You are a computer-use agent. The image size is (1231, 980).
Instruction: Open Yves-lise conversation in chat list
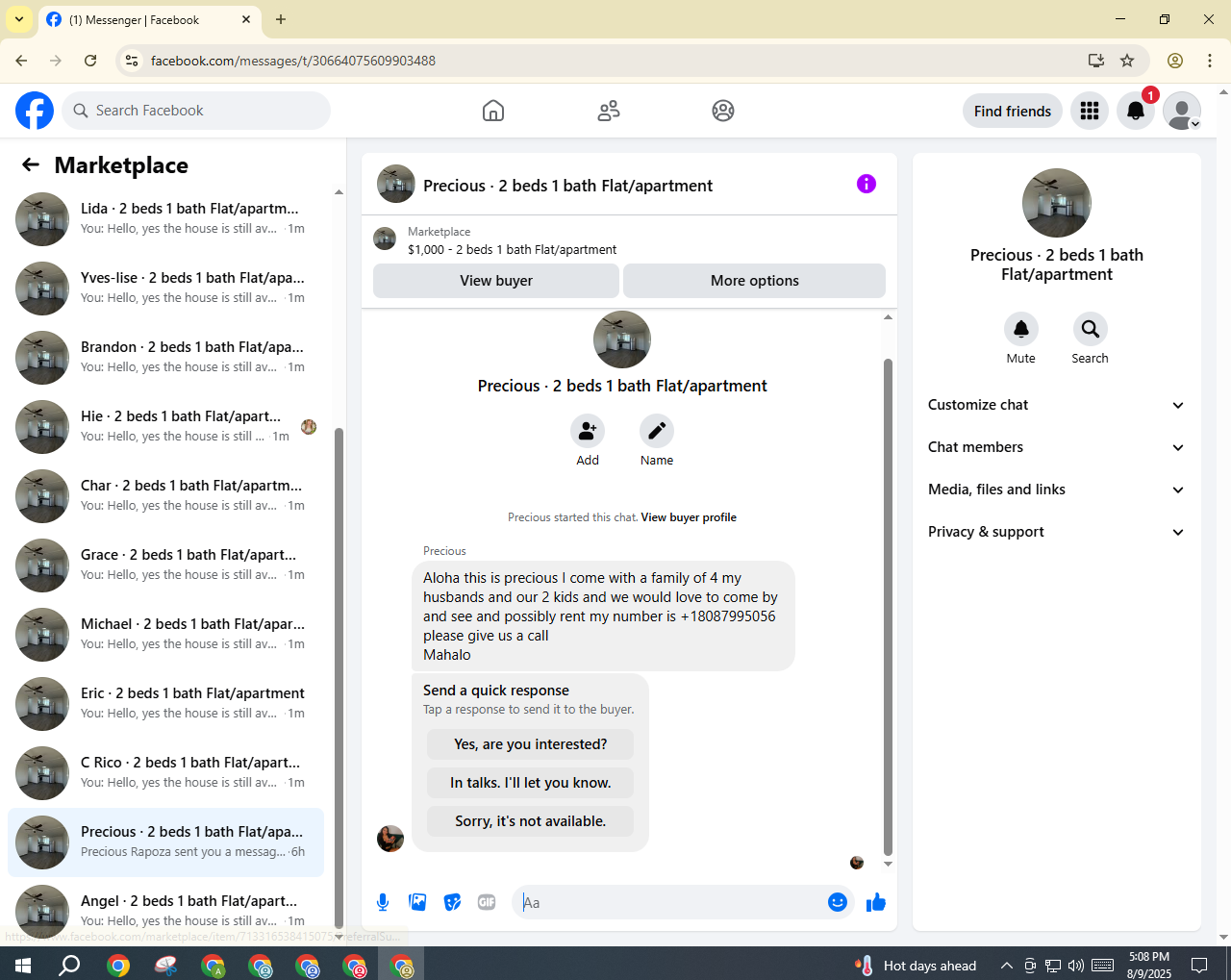pos(165,289)
